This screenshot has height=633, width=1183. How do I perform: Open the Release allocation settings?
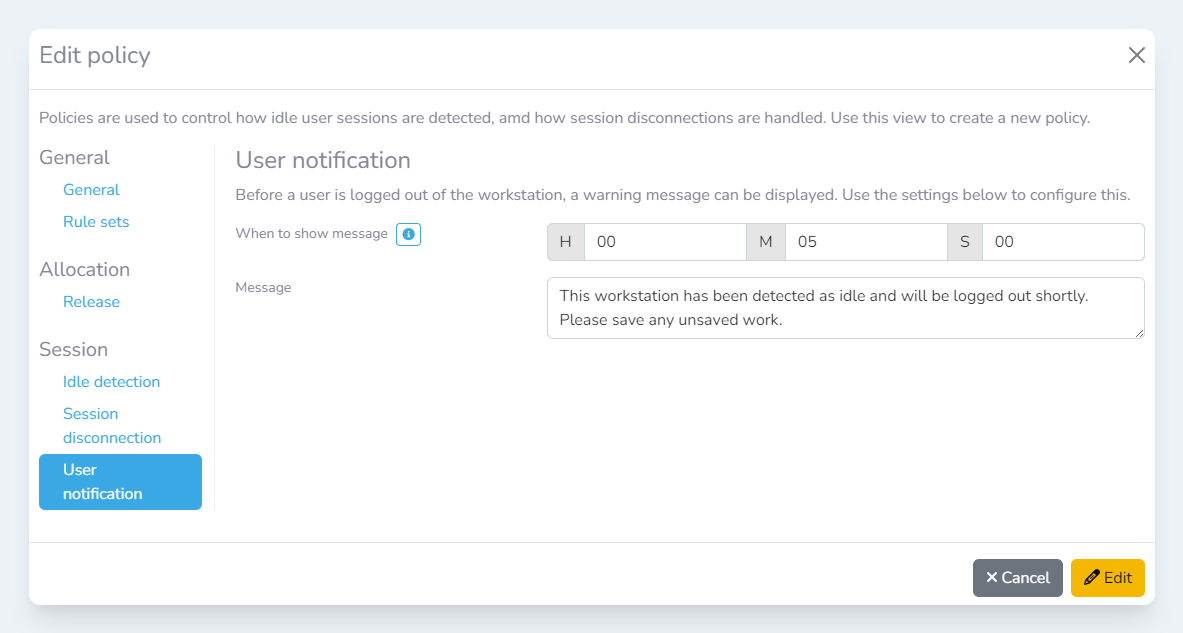tap(91, 302)
